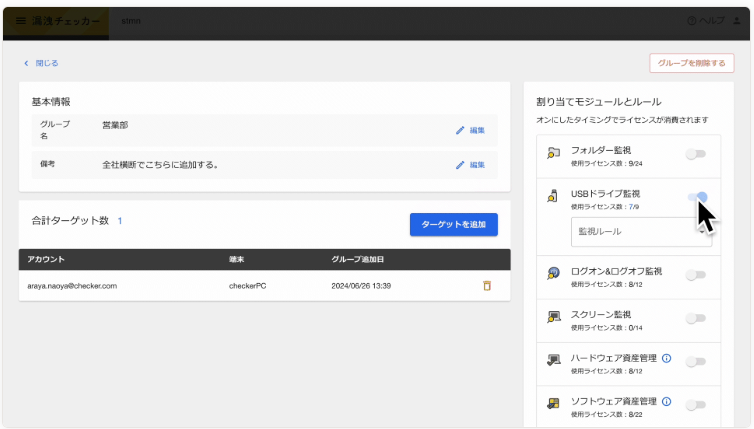
Task: Select araya.naoya@checker.com account cell
Action: 72,286
